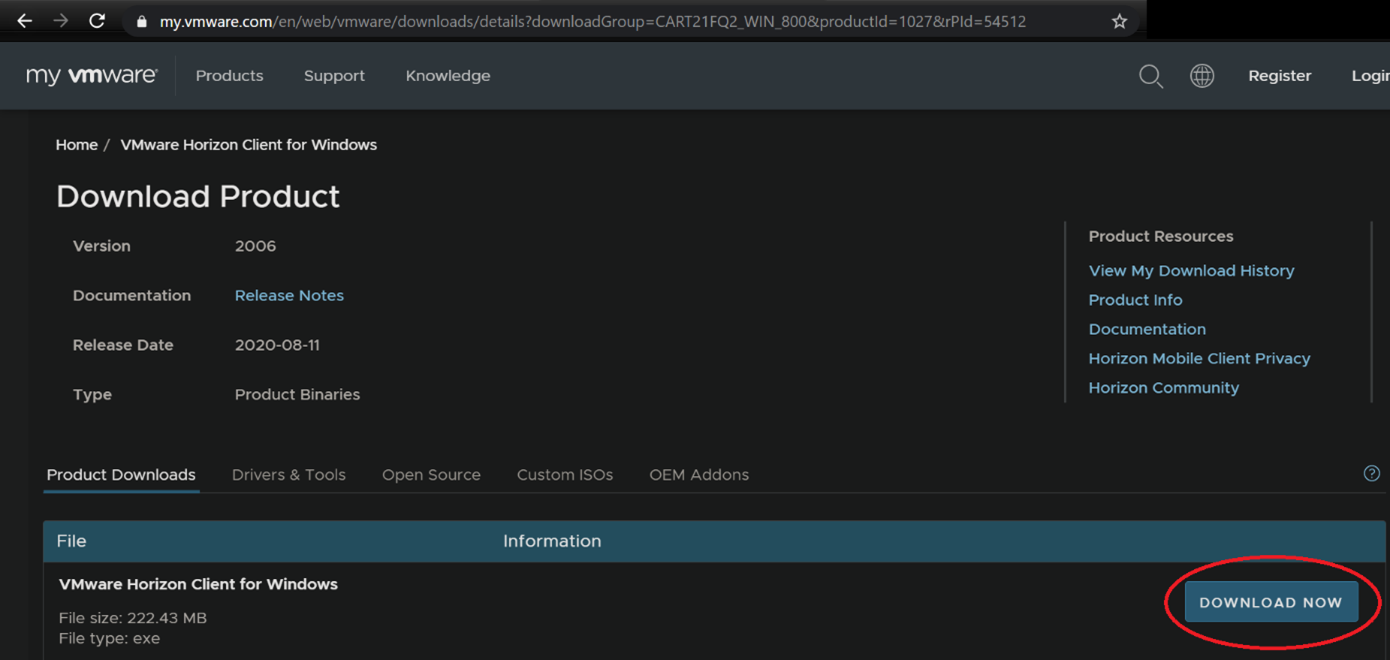Open the Knowledge menu
This screenshot has height=660, width=1390.
448,76
